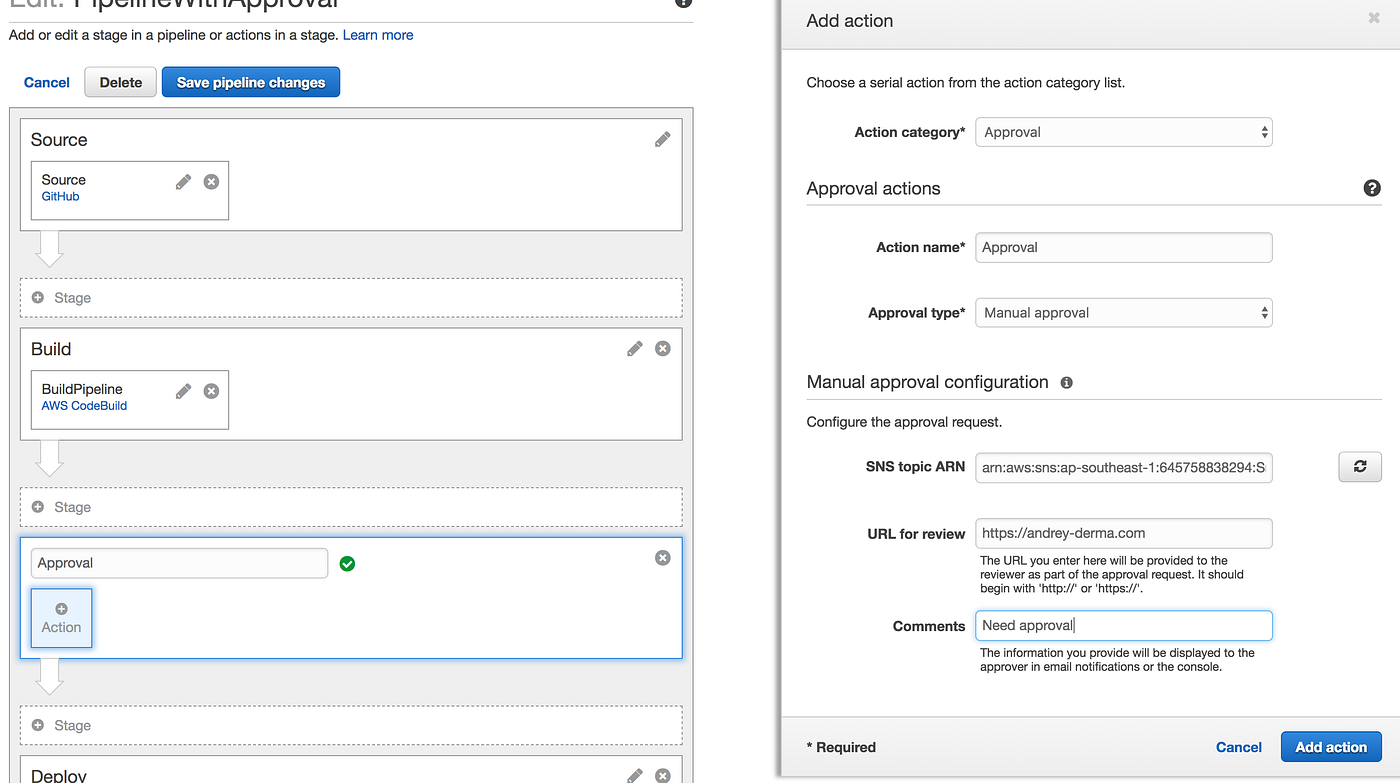This screenshot has width=1400, height=783.
Task: Open the AWS CodeBuild link
Action: tap(84, 406)
